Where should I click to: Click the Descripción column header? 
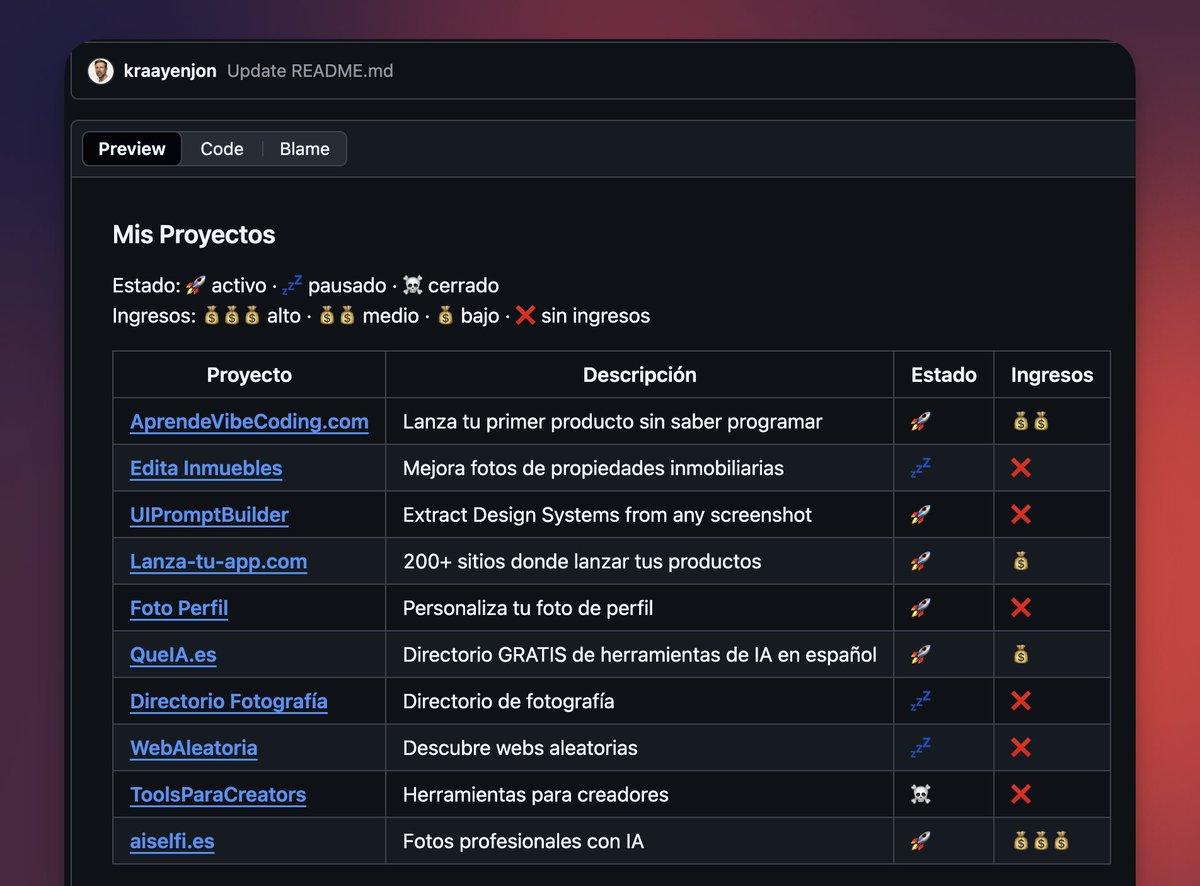(x=640, y=375)
